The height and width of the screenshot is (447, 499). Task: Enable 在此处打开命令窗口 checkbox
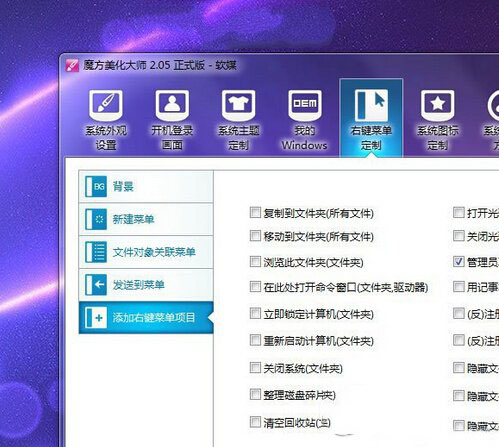pos(255,286)
